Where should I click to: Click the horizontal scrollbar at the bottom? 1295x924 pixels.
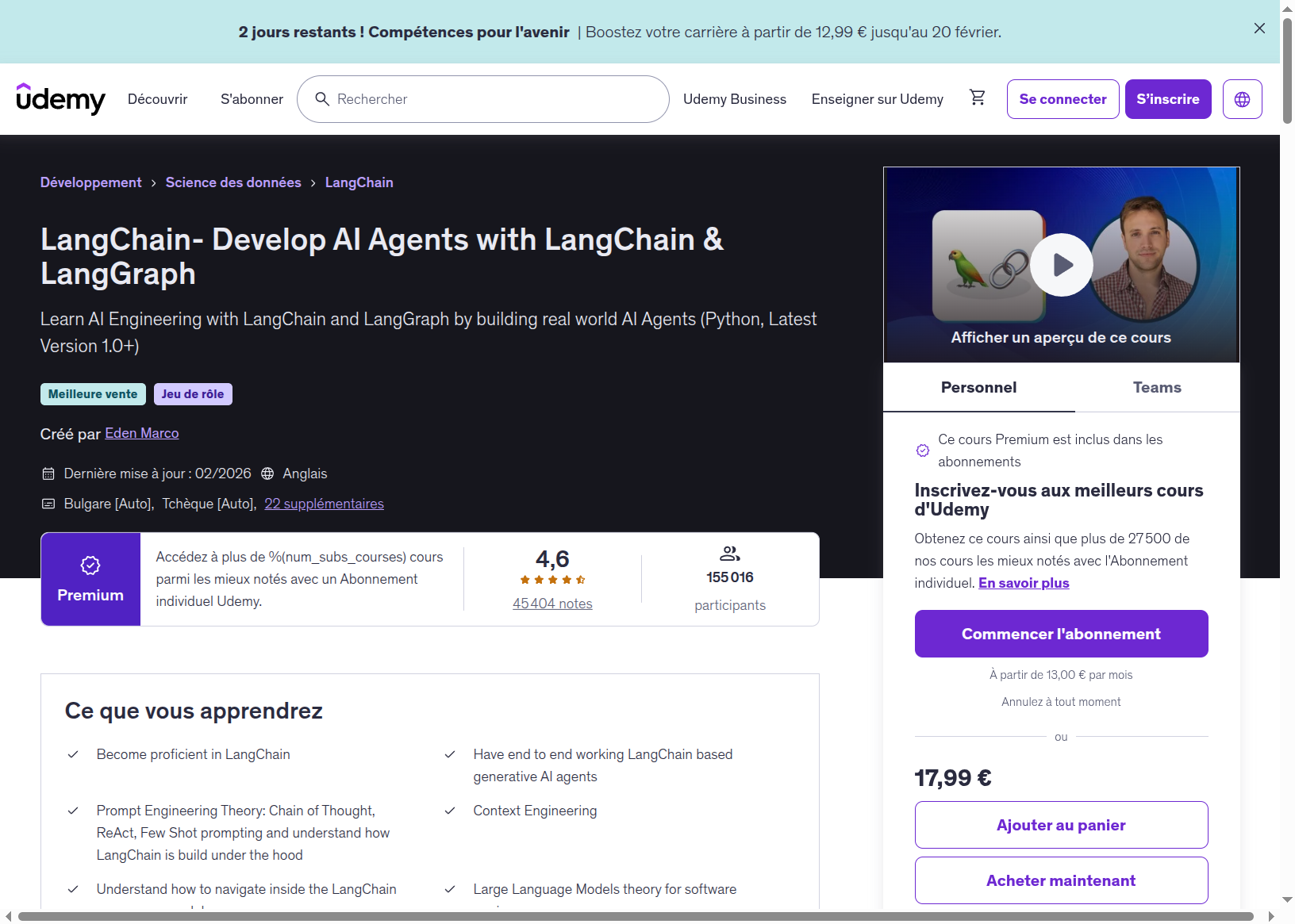(x=635, y=917)
